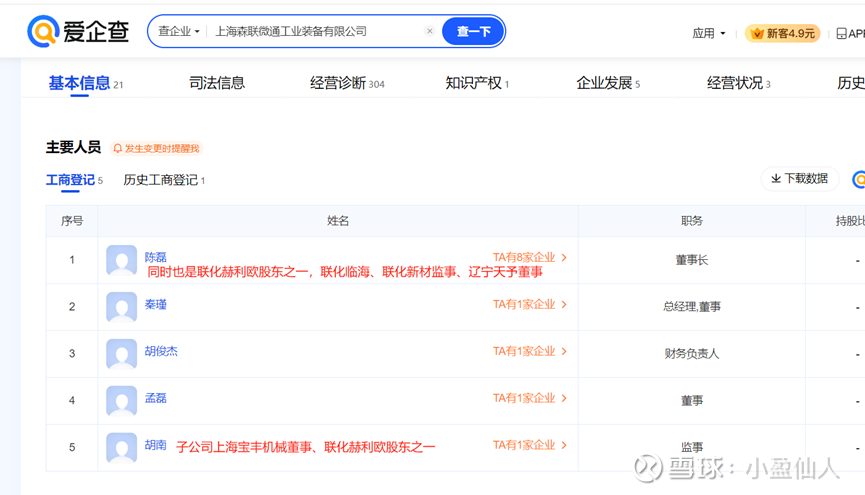Click the partly visible 历史 tab
The image size is (865, 495).
click(851, 83)
